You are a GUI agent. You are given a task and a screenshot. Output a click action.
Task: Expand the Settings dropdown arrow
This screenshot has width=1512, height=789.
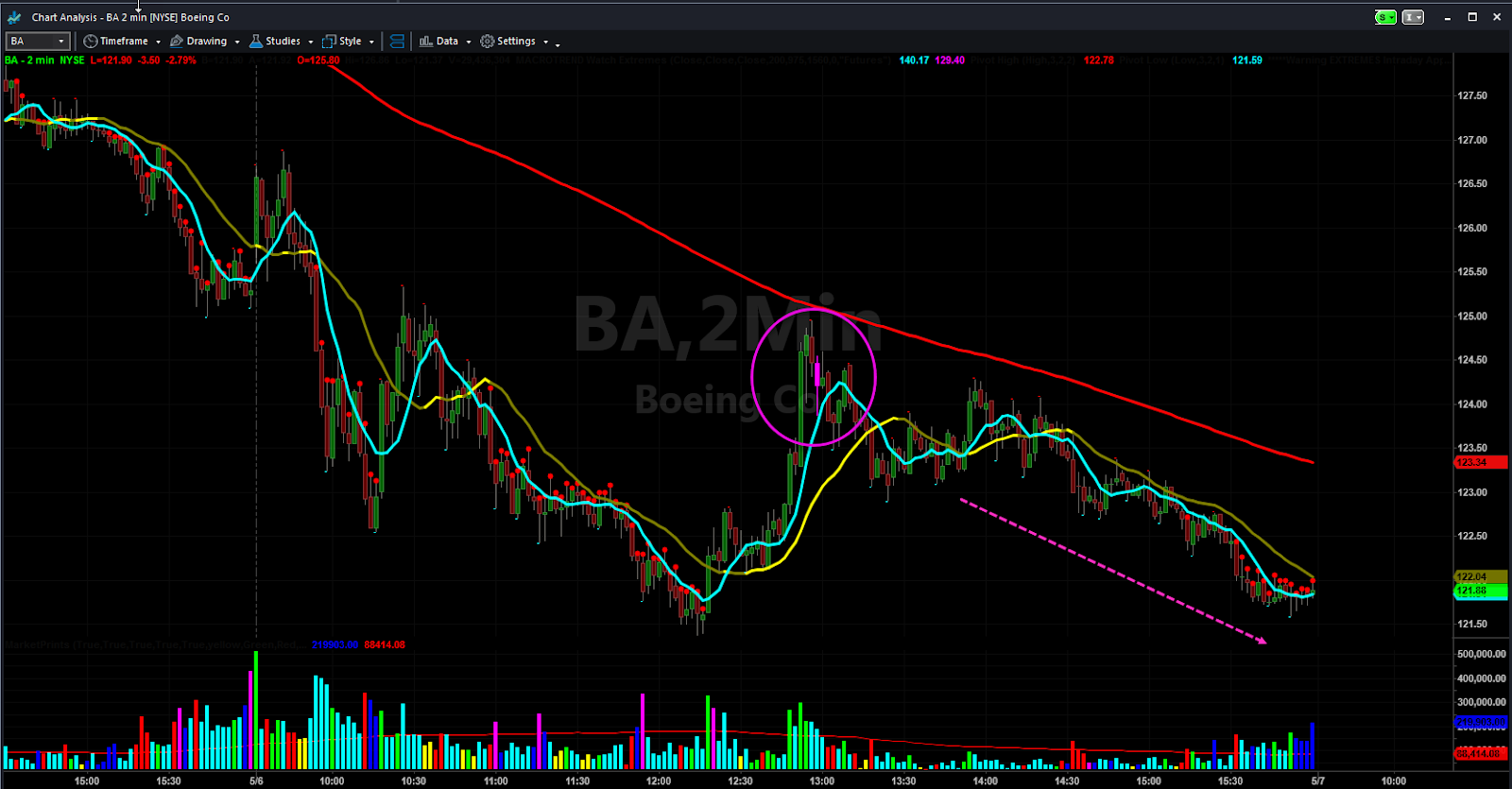(546, 42)
